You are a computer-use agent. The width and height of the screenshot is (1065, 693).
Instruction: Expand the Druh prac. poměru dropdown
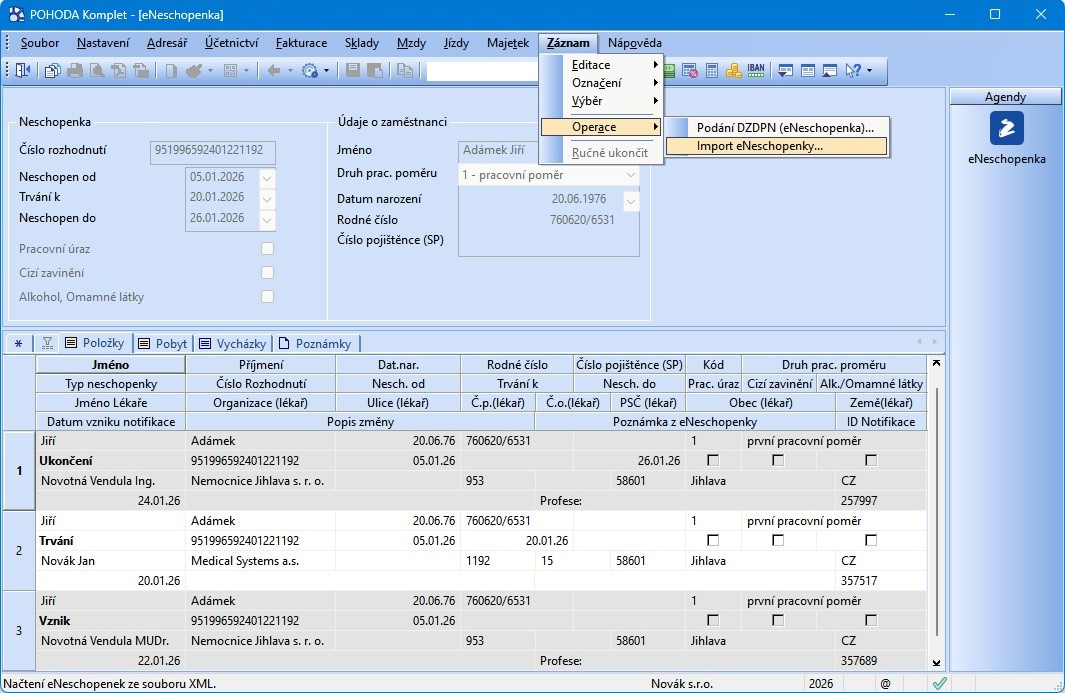tap(630, 175)
